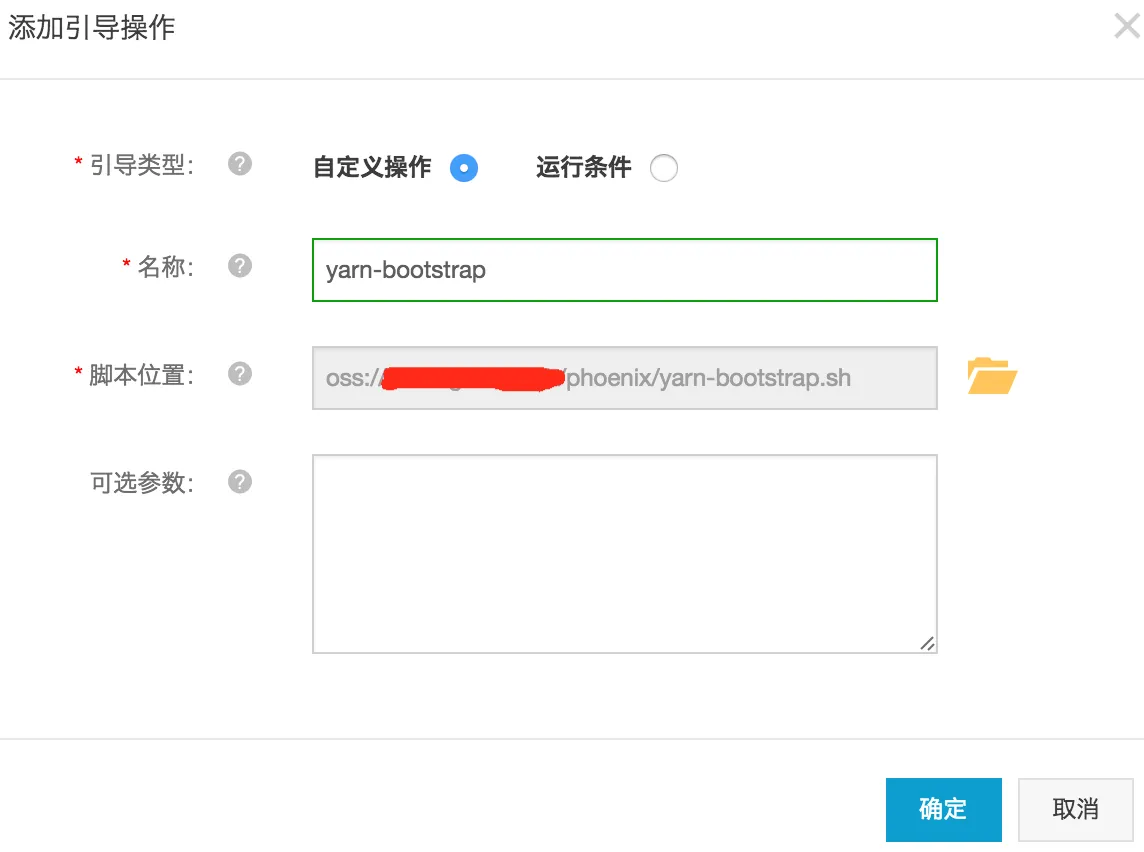Click the 名称 field label
The width and height of the screenshot is (1144, 852).
(165, 267)
